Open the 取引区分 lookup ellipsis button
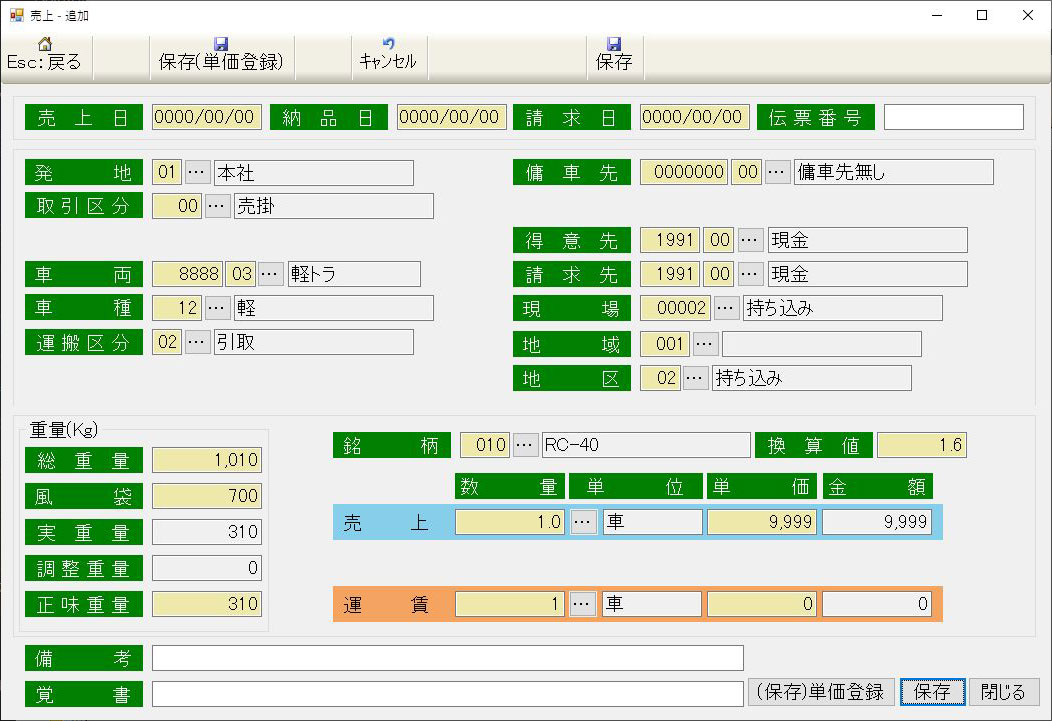The image size is (1052, 721). tap(217, 206)
